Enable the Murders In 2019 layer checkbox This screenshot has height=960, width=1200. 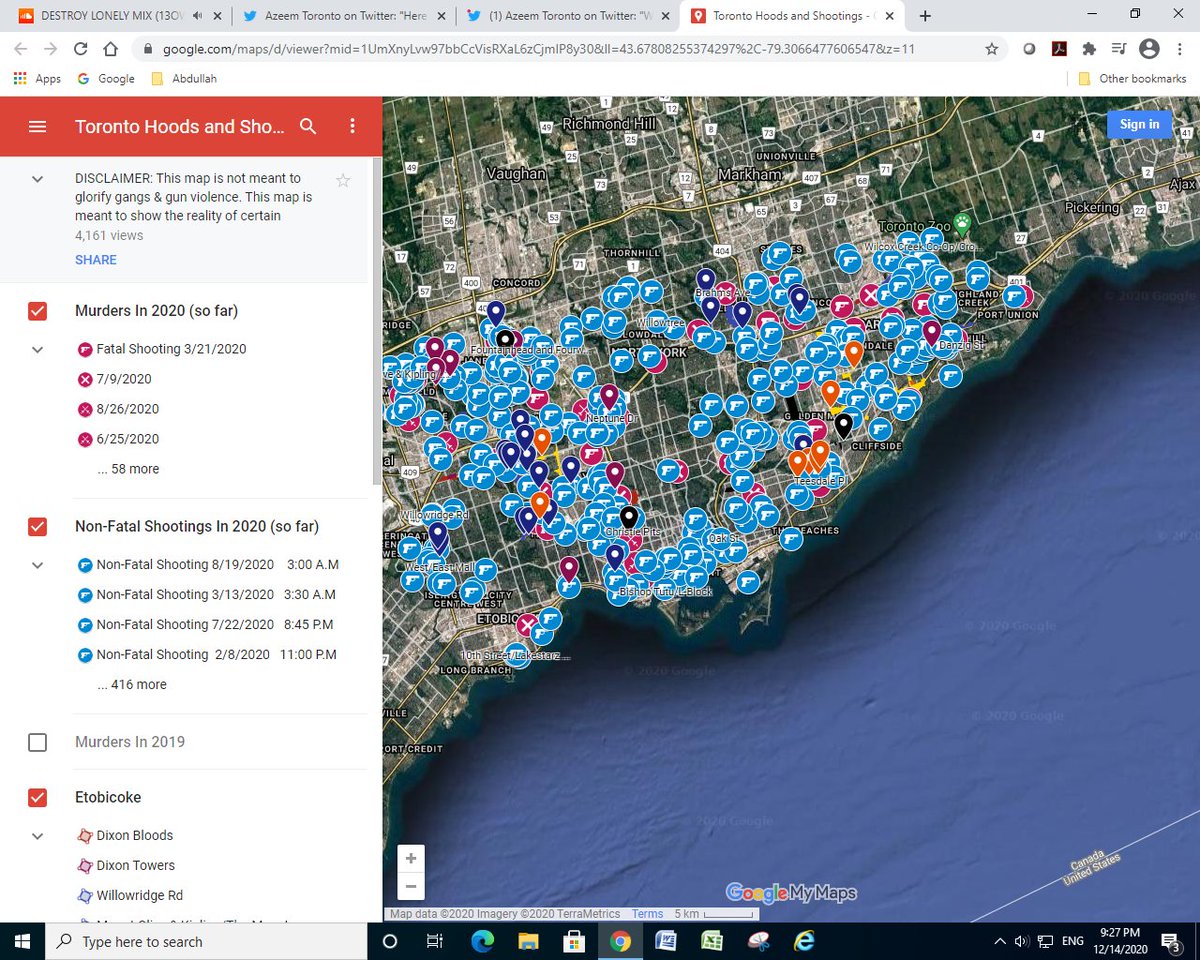(37, 742)
